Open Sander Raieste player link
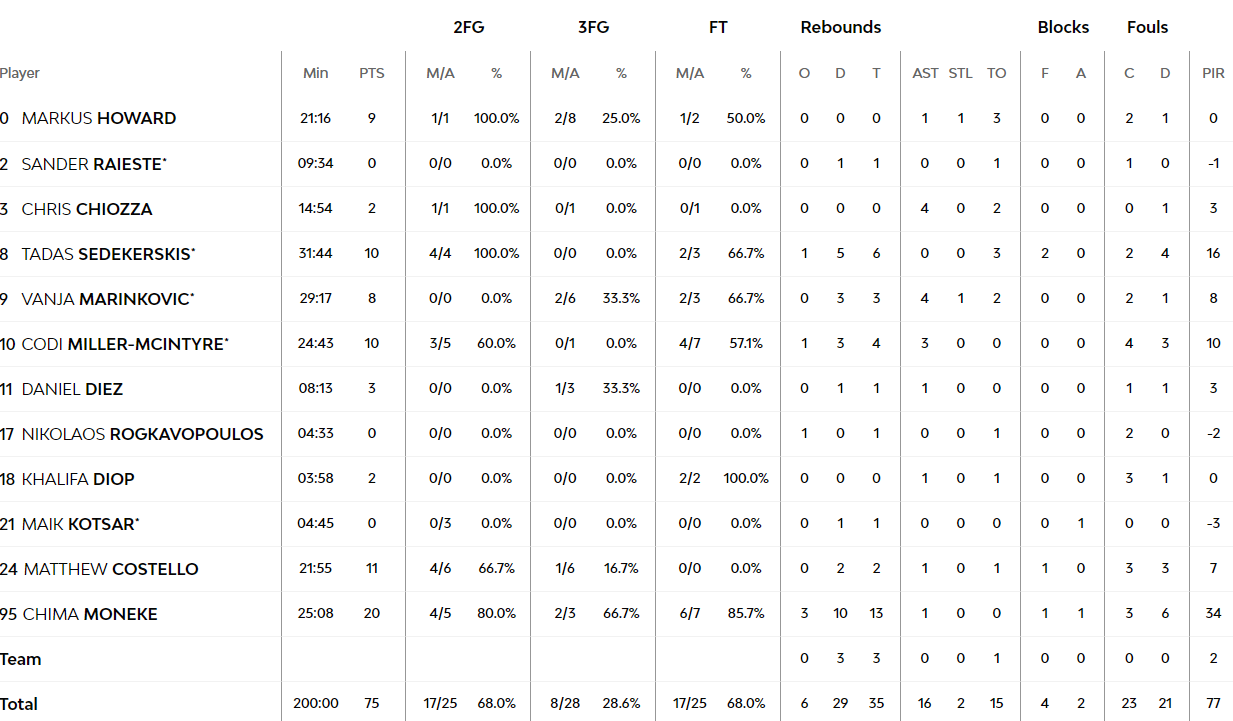Screen dimensions: 1233x721 click(x=93, y=164)
